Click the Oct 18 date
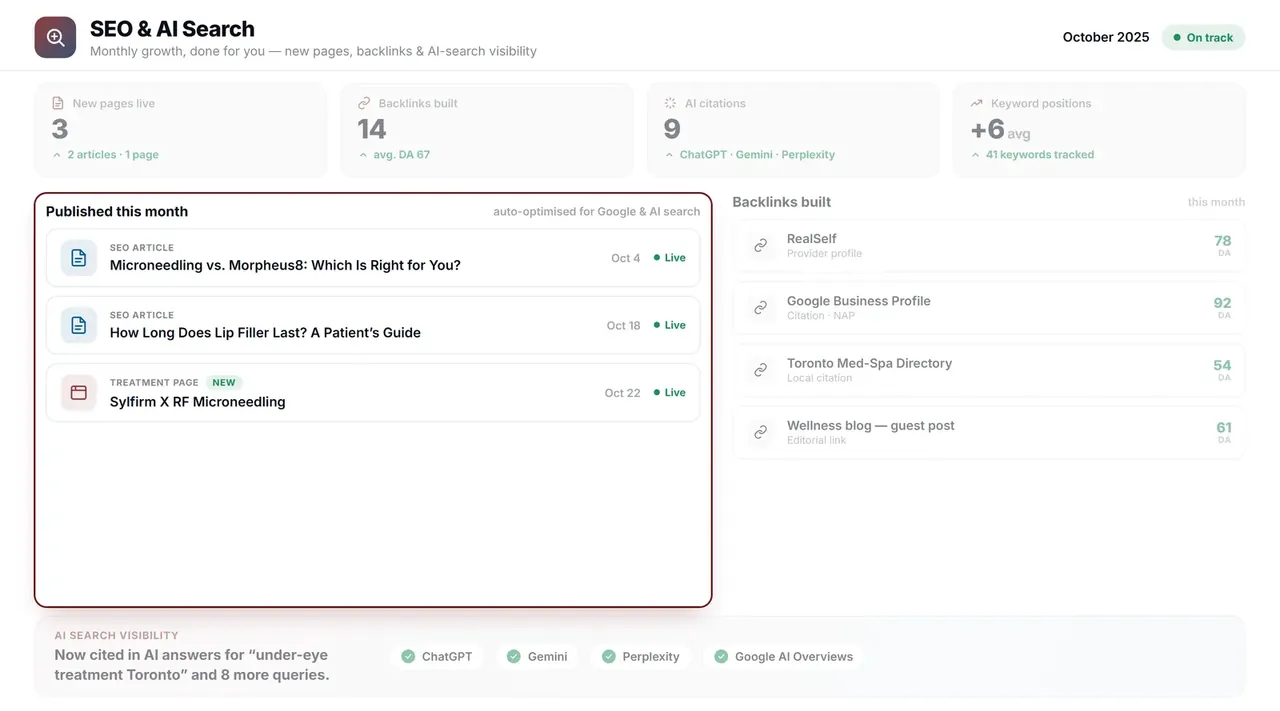The image size is (1280, 711). coord(623,325)
